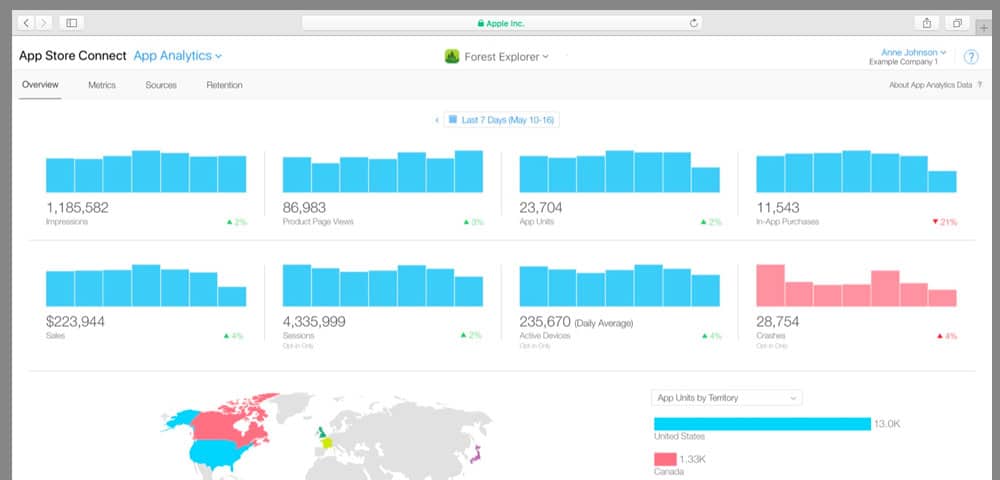Image resolution: width=1000 pixels, height=480 pixels.
Task: Click the 86,983 page views value
Action: tap(304, 208)
